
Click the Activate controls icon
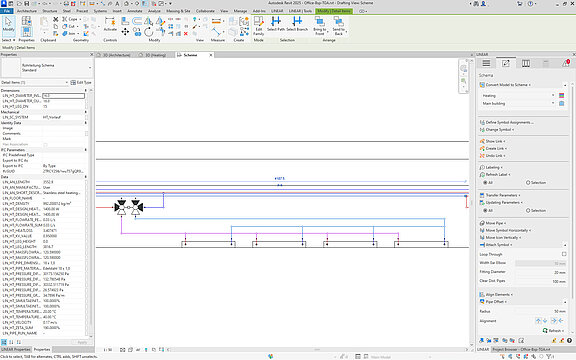110,24
